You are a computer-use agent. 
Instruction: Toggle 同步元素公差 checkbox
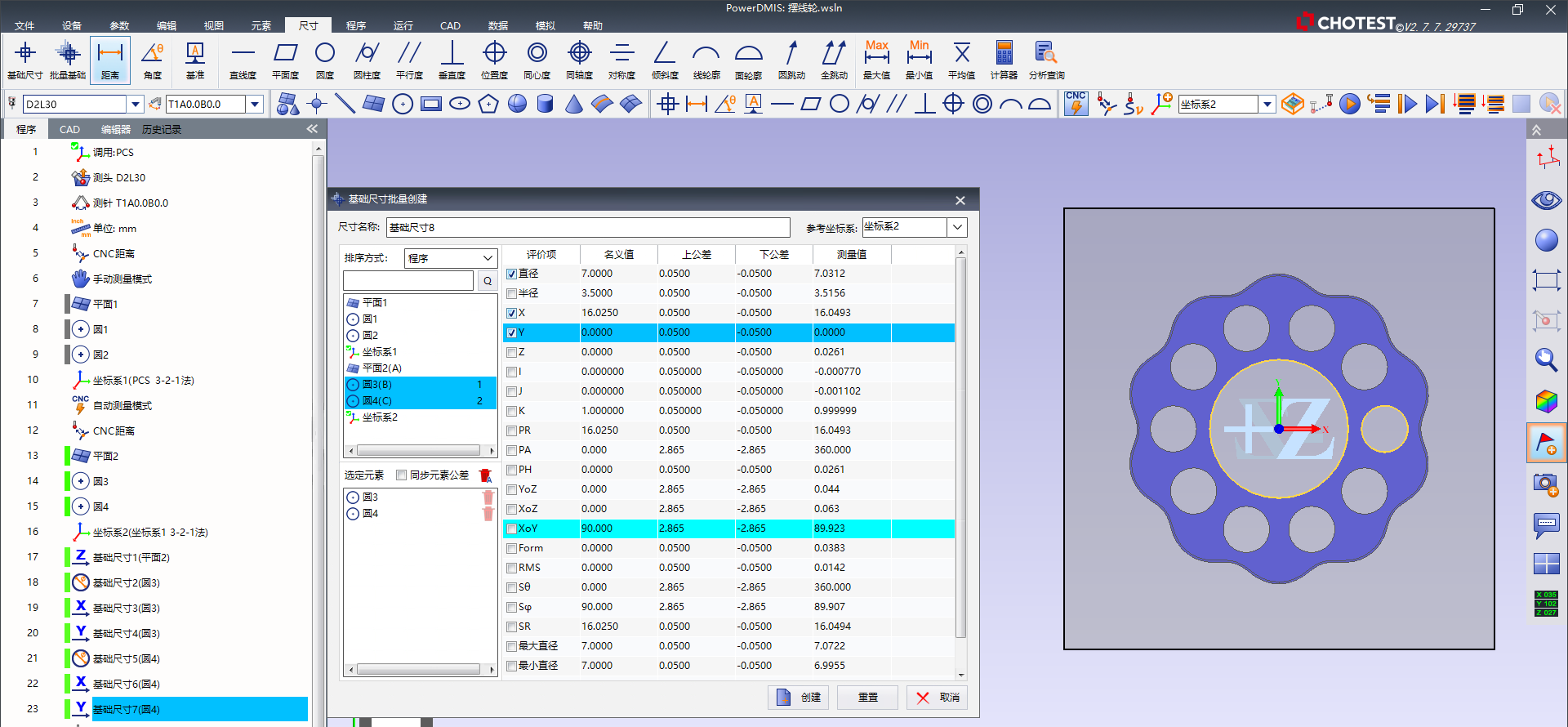click(401, 475)
